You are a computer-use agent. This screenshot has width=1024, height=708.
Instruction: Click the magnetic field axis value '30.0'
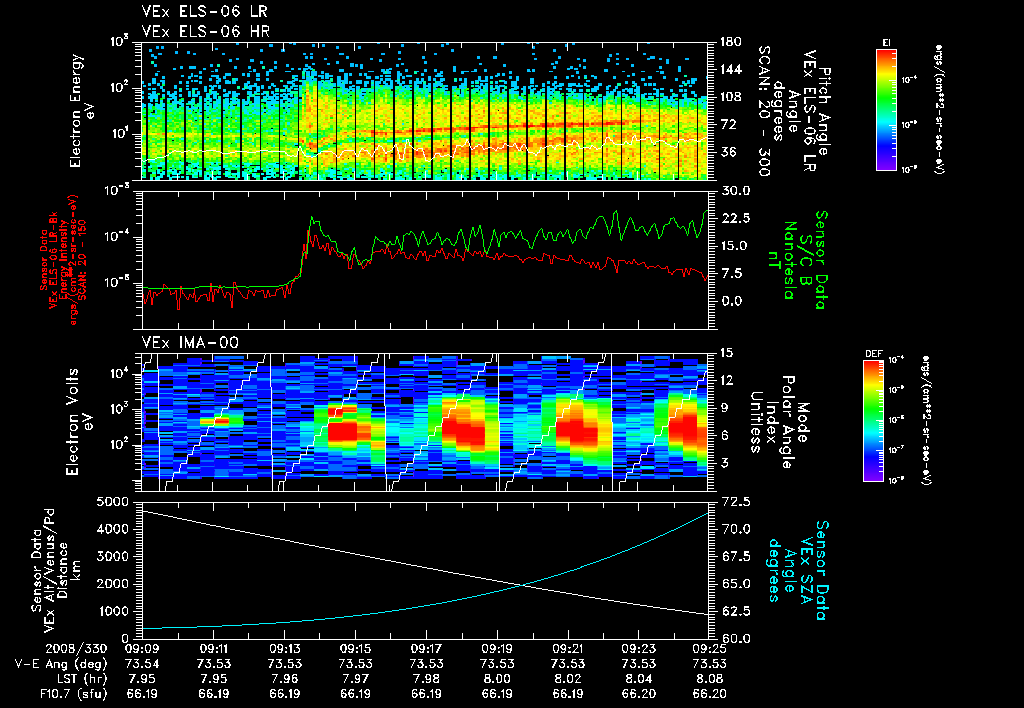point(735,191)
